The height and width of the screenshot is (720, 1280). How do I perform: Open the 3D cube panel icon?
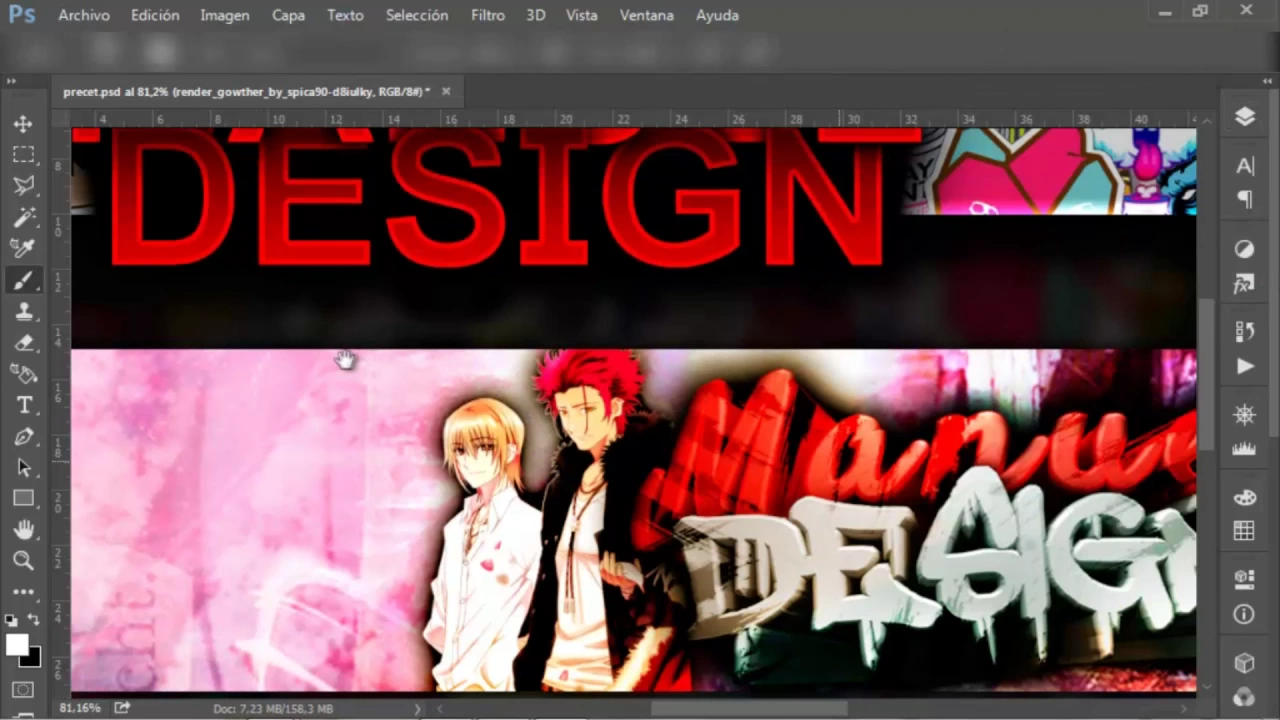tap(1244, 663)
